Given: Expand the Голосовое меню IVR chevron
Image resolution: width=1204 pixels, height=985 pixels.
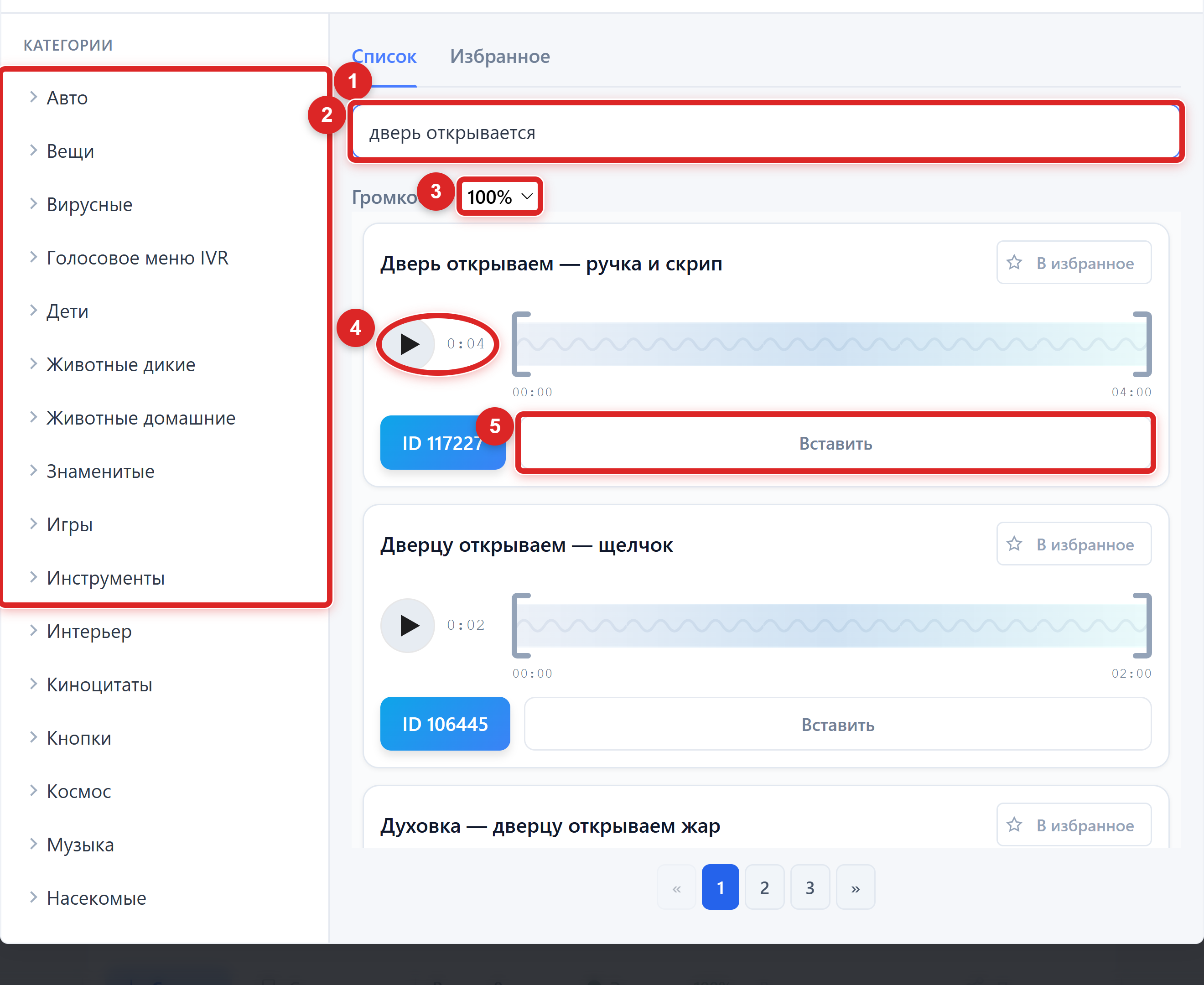Looking at the screenshot, I should (33, 257).
